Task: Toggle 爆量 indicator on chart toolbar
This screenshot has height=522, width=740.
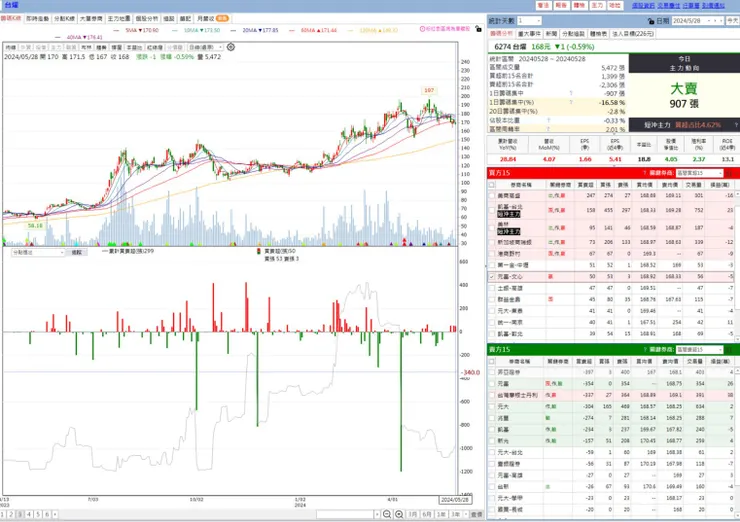Action: 117,47
